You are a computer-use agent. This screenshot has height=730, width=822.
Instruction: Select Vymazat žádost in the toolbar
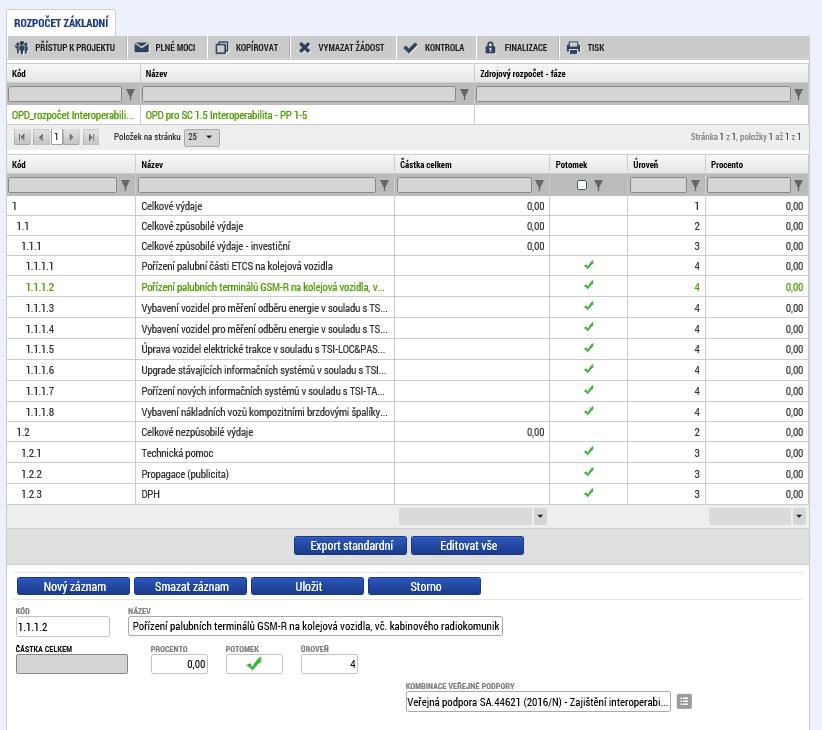[343, 48]
